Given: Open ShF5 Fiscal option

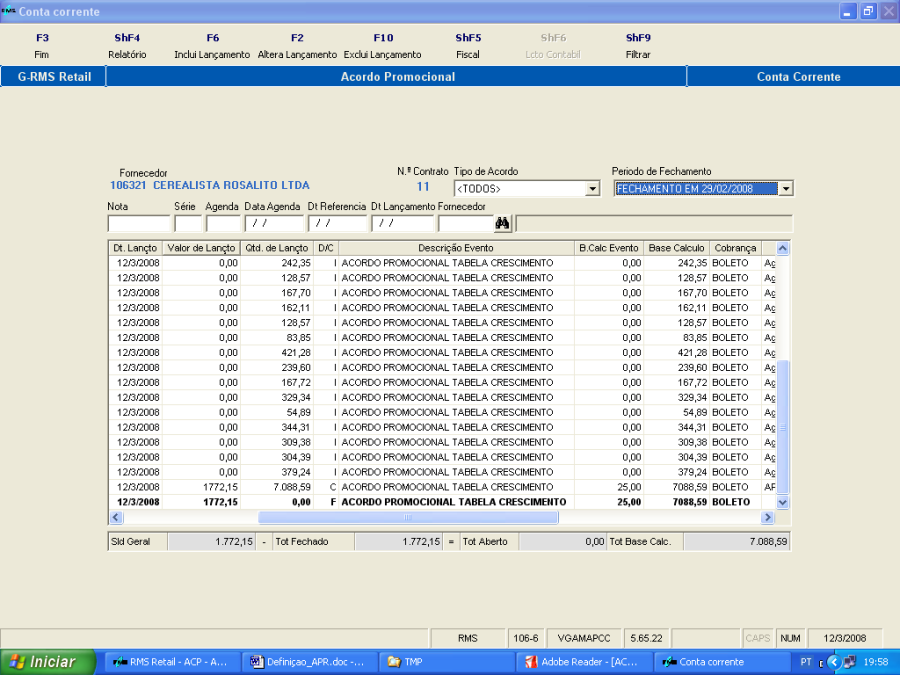Looking at the screenshot, I should [x=468, y=46].
